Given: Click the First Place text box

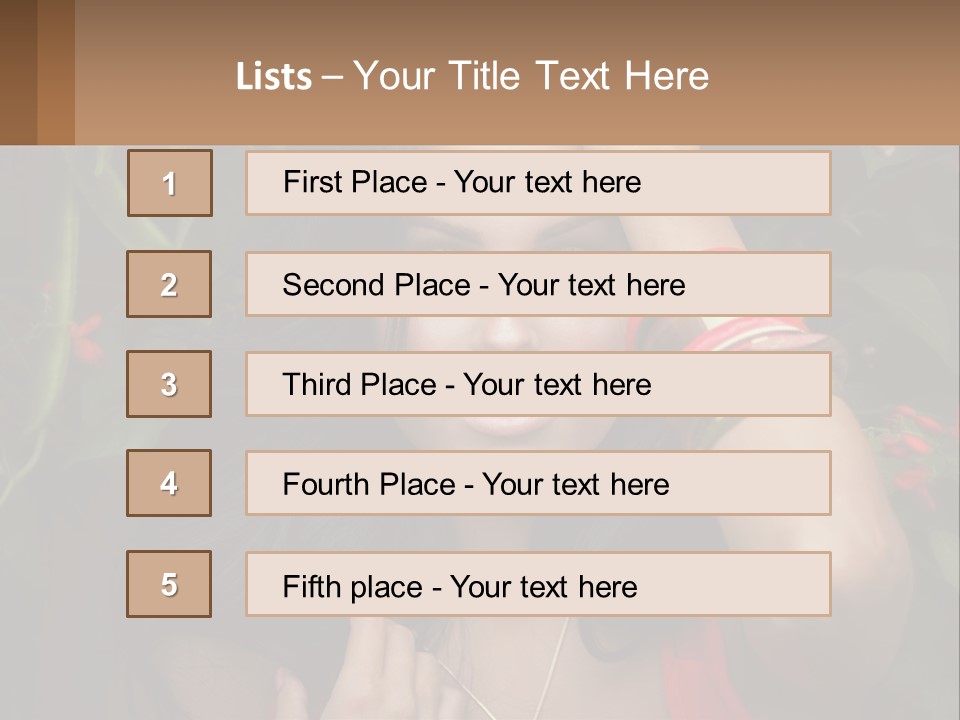Looking at the screenshot, I should click(538, 183).
